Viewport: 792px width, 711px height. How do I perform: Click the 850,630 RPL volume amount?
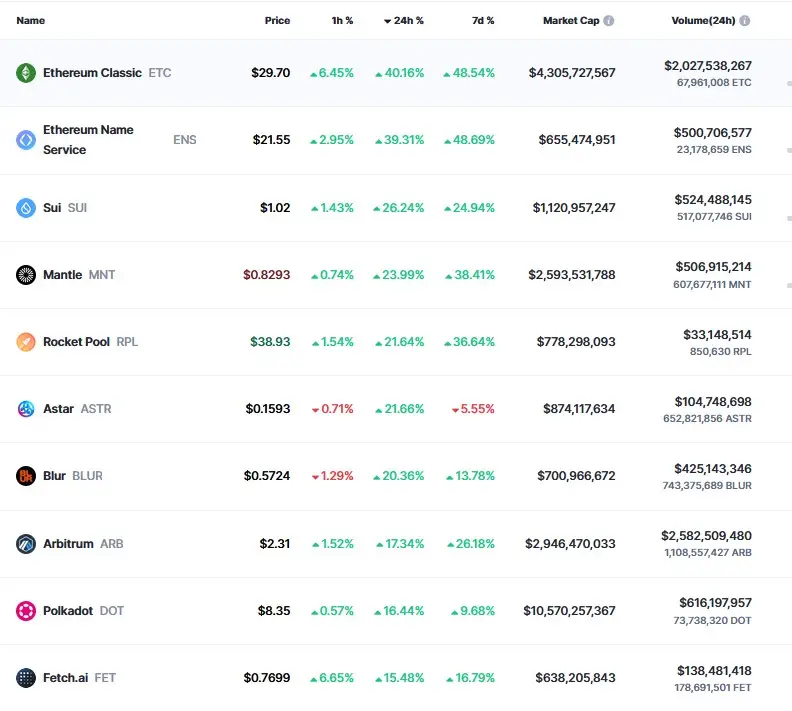[721, 351]
